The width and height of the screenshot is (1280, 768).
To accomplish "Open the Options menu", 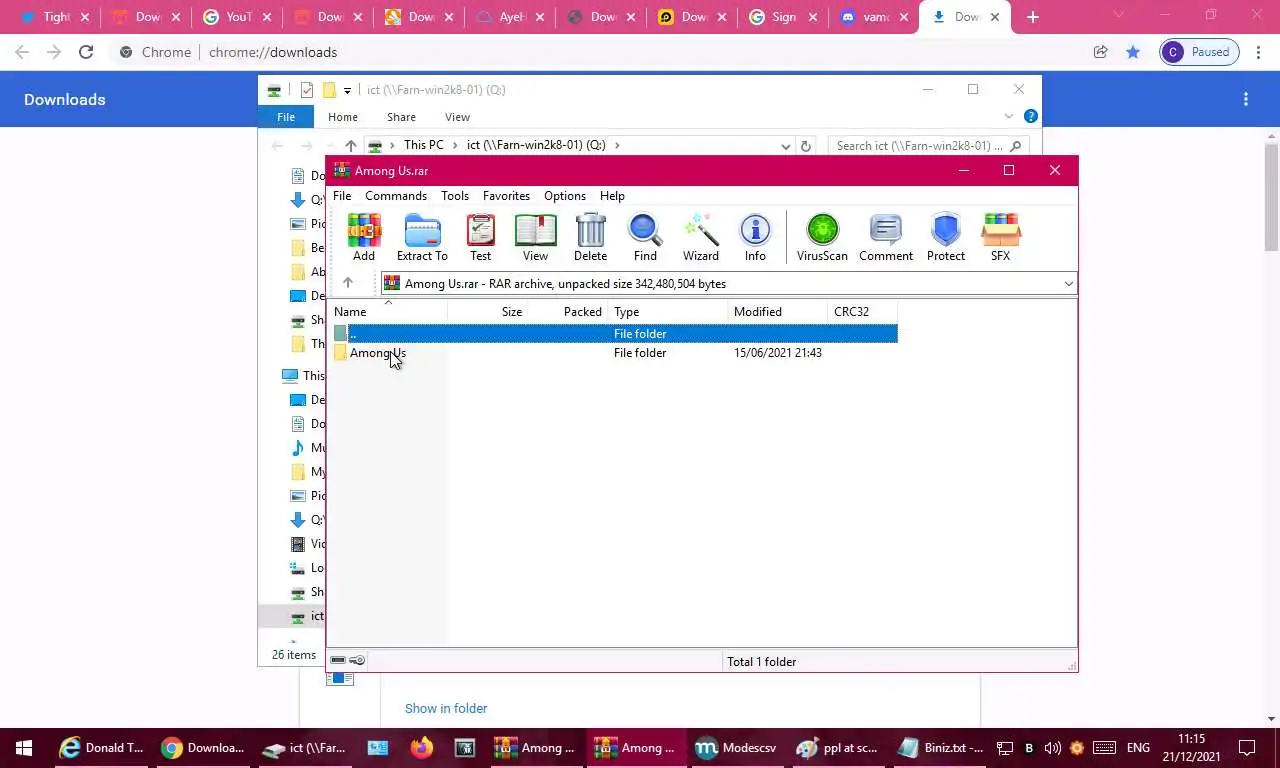I will click(x=565, y=196).
